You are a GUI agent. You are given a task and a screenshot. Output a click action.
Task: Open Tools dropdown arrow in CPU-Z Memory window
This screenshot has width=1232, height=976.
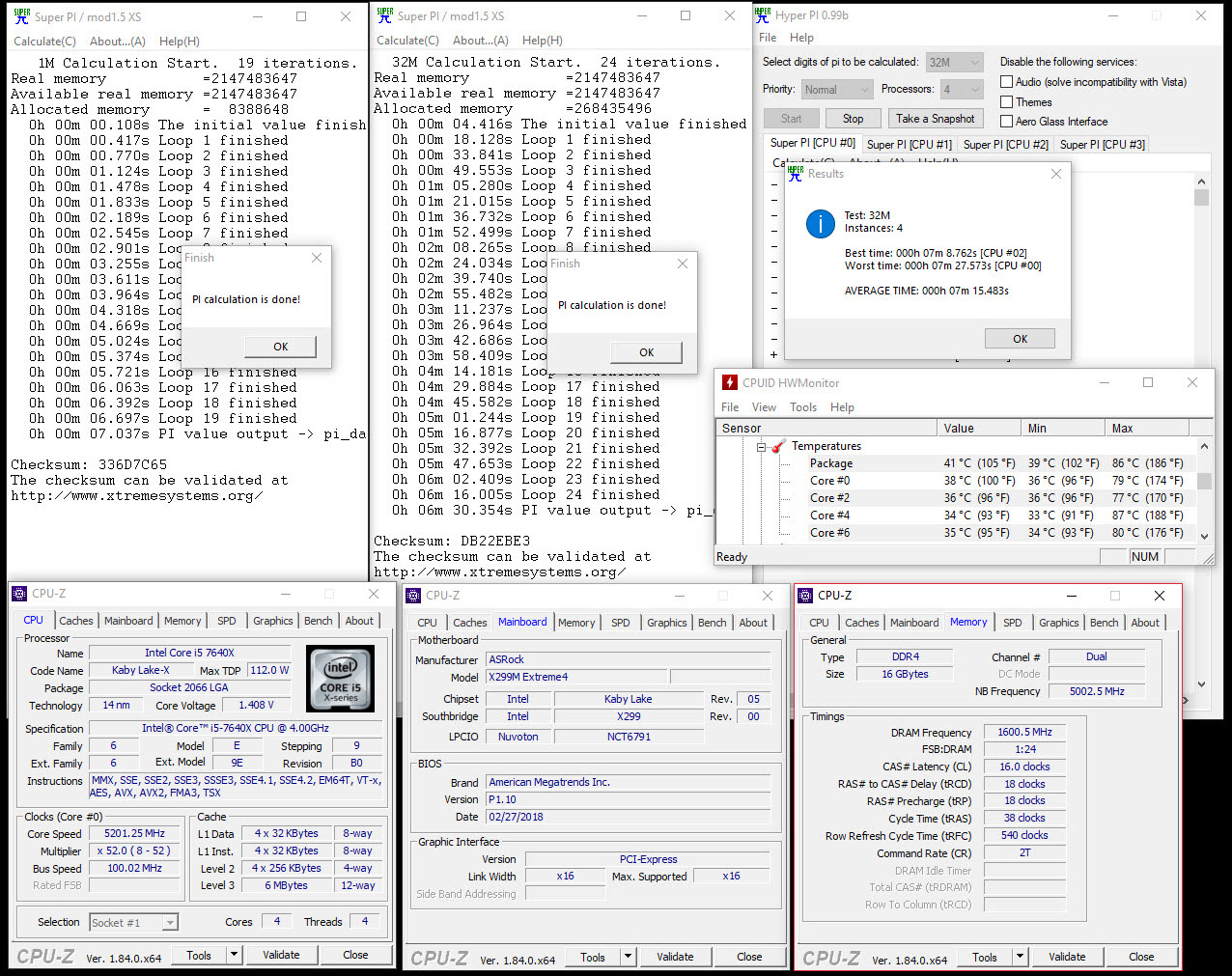tap(1020, 957)
